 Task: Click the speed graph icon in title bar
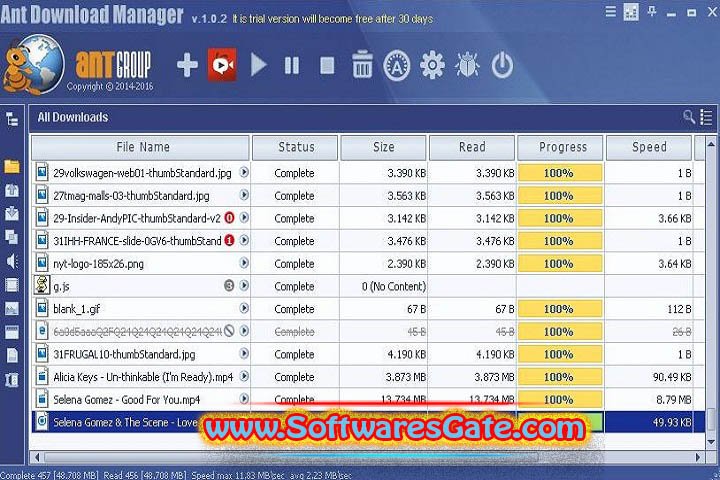[631, 12]
